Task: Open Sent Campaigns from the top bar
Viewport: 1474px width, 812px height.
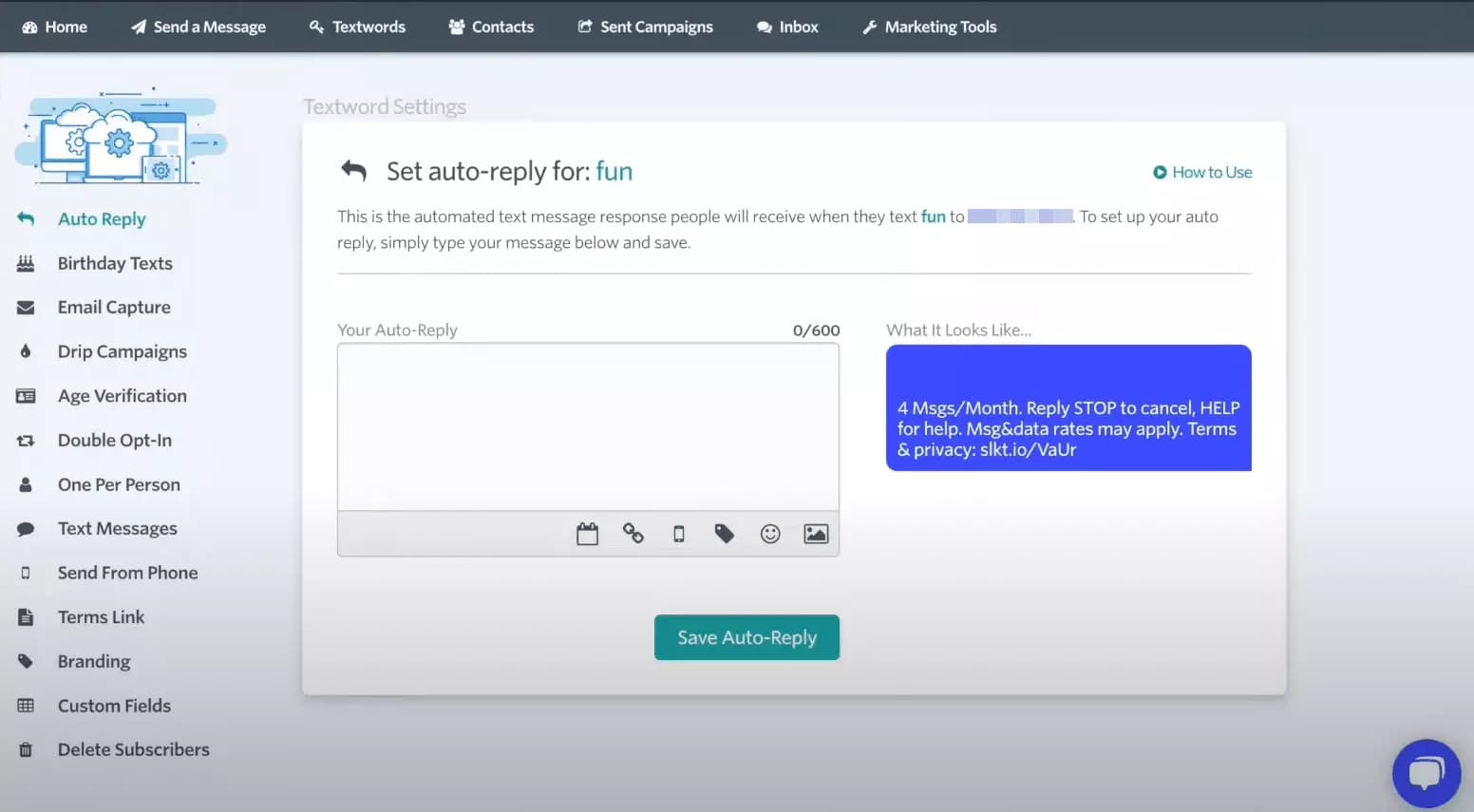Action: pyautogui.click(x=645, y=26)
